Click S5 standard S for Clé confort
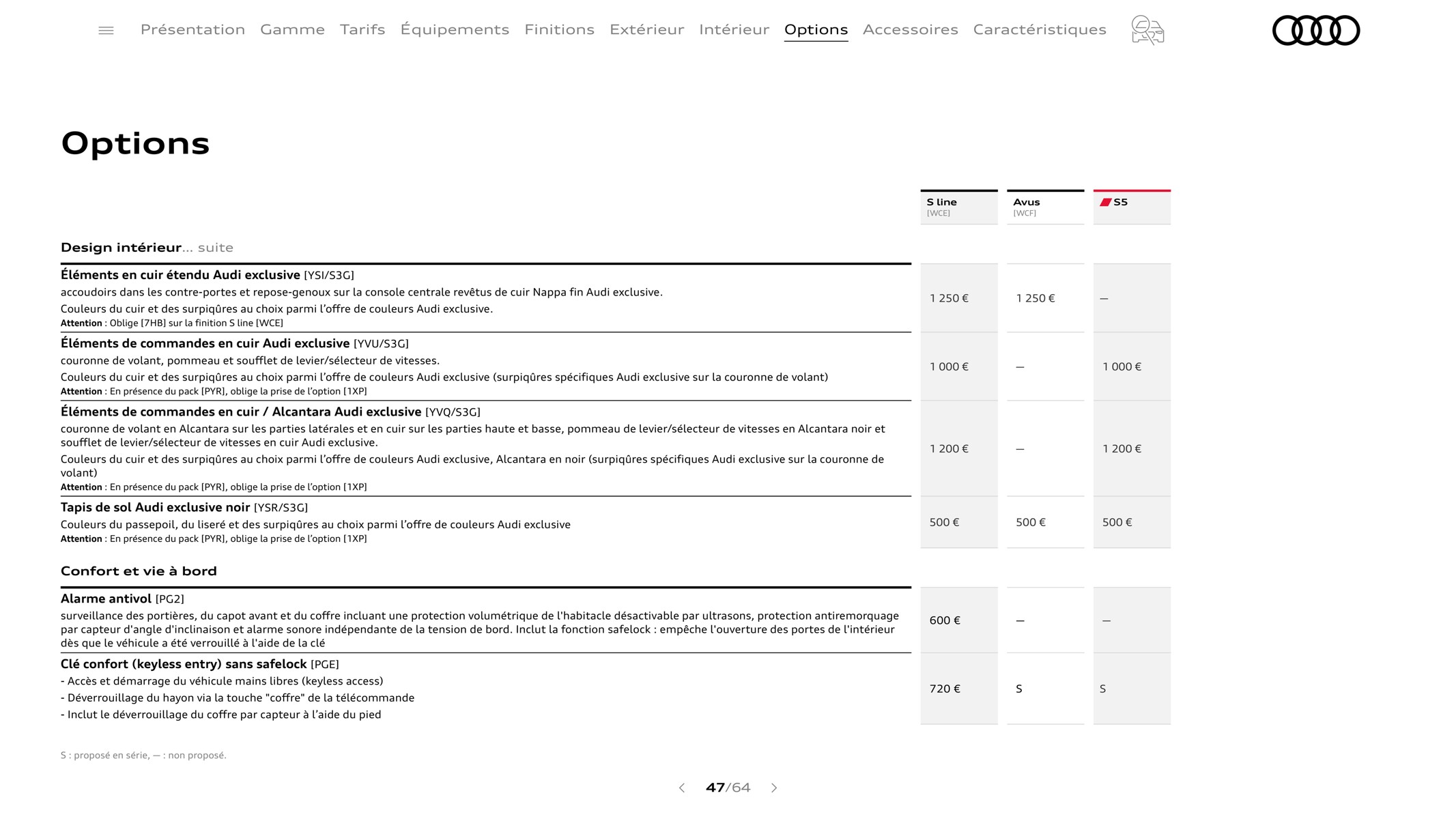 (1102, 689)
